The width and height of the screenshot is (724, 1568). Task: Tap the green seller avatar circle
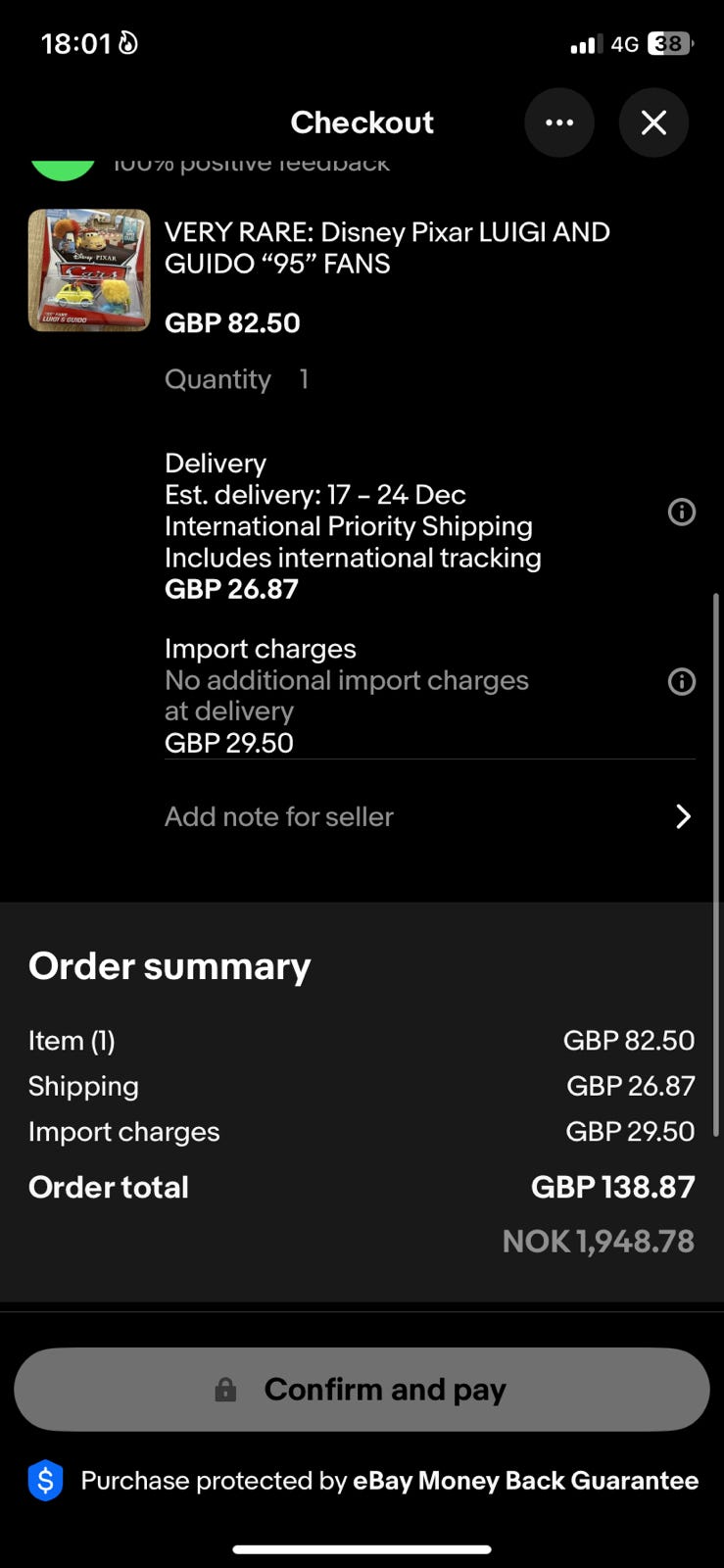63,169
